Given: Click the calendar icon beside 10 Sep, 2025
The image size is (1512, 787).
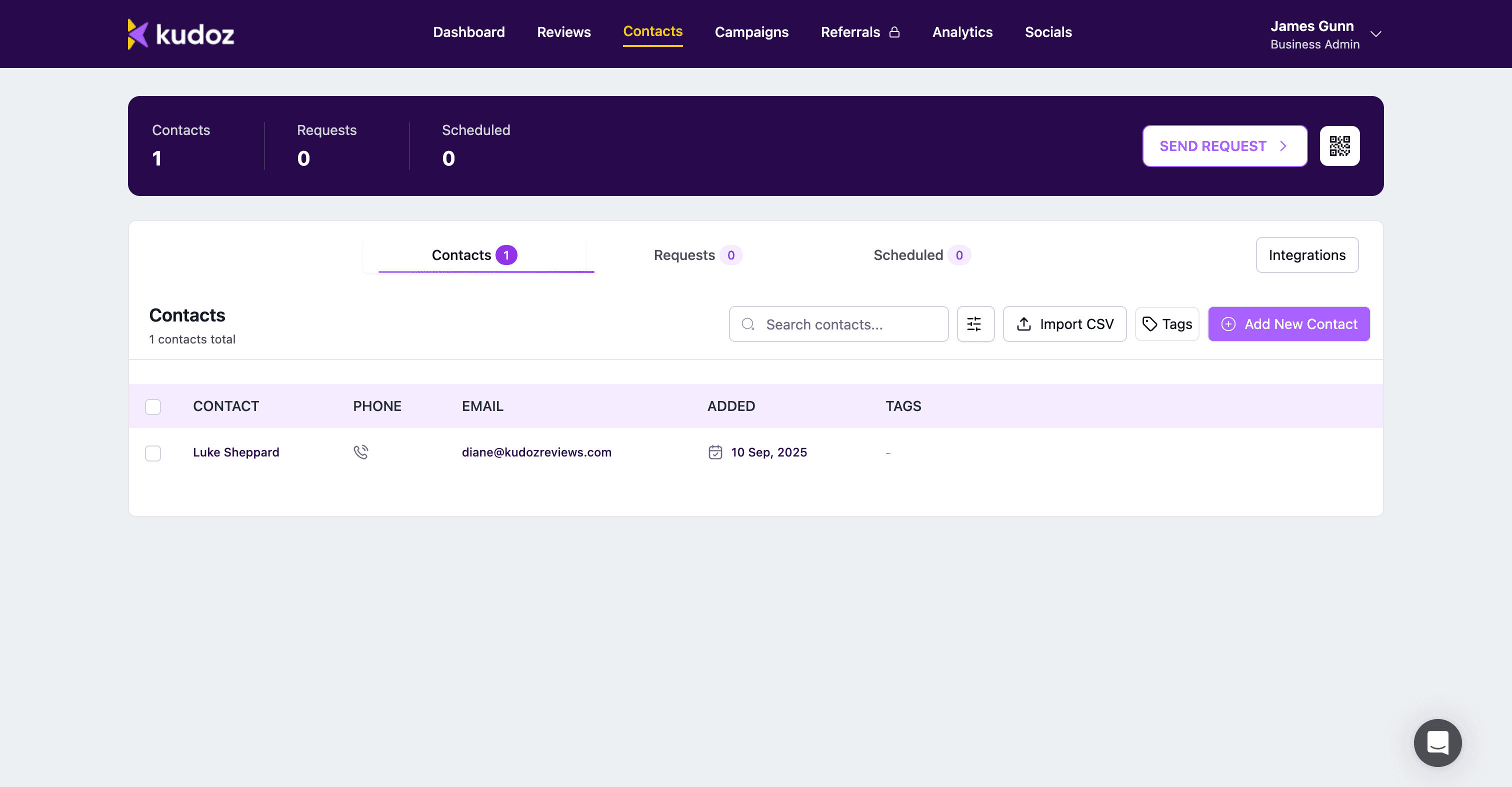Looking at the screenshot, I should click(715, 452).
